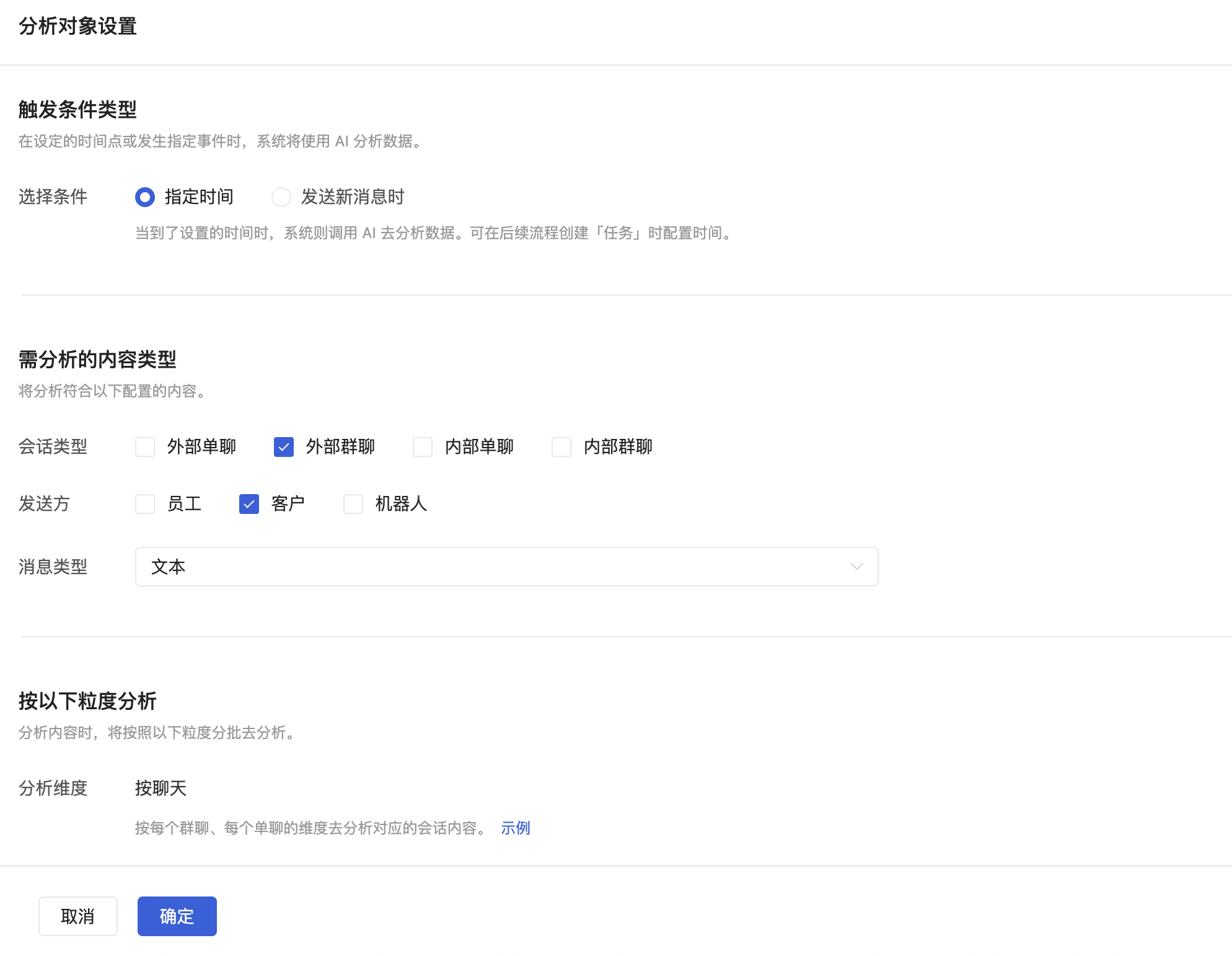The height and width of the screenshot is (956, 1232).
Task: Select the 指定时间 radio option
Action: pyautogui.click(x=145, y=197)
